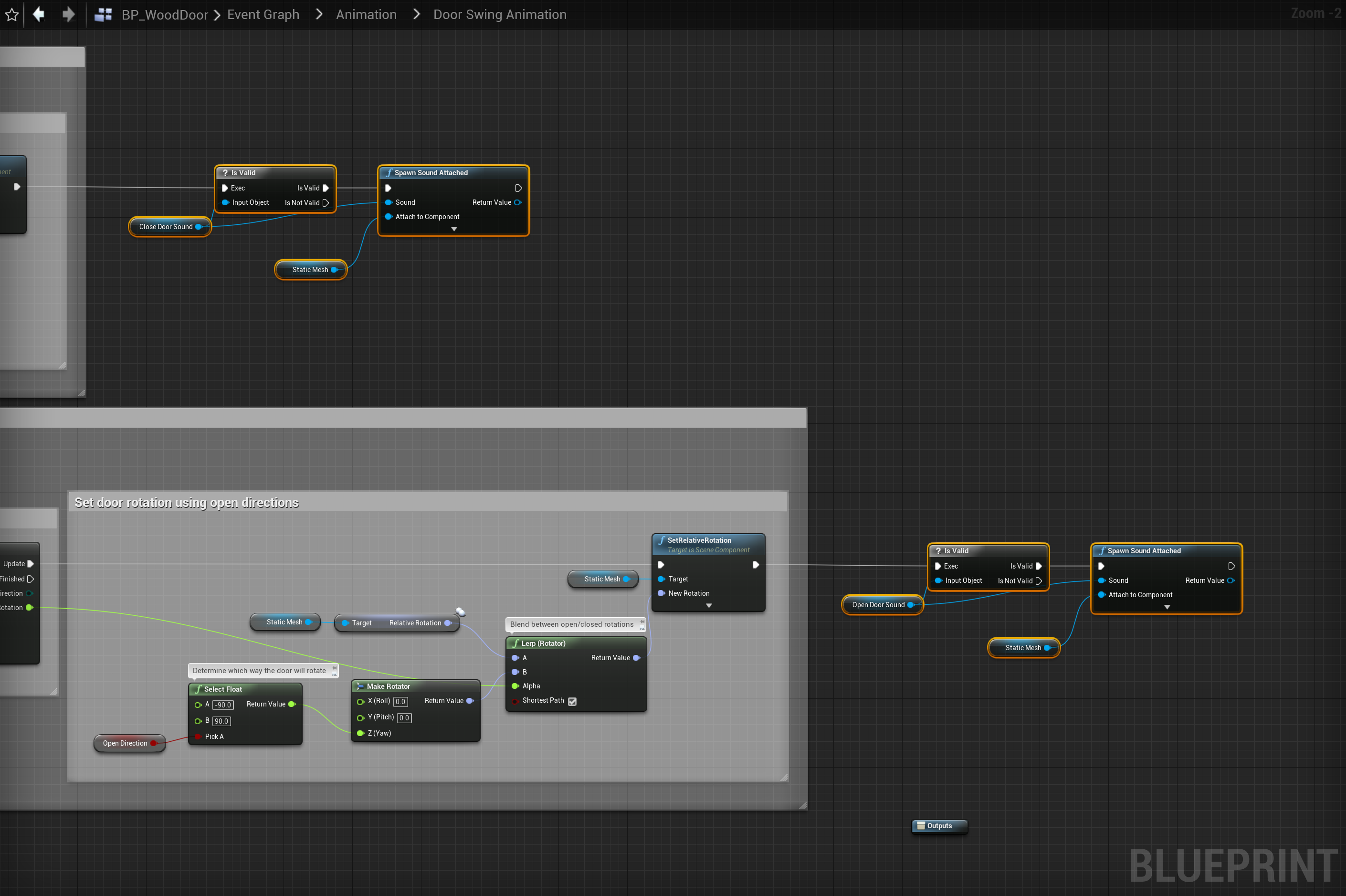Click the Open Direction output pin

pos(153,743)
